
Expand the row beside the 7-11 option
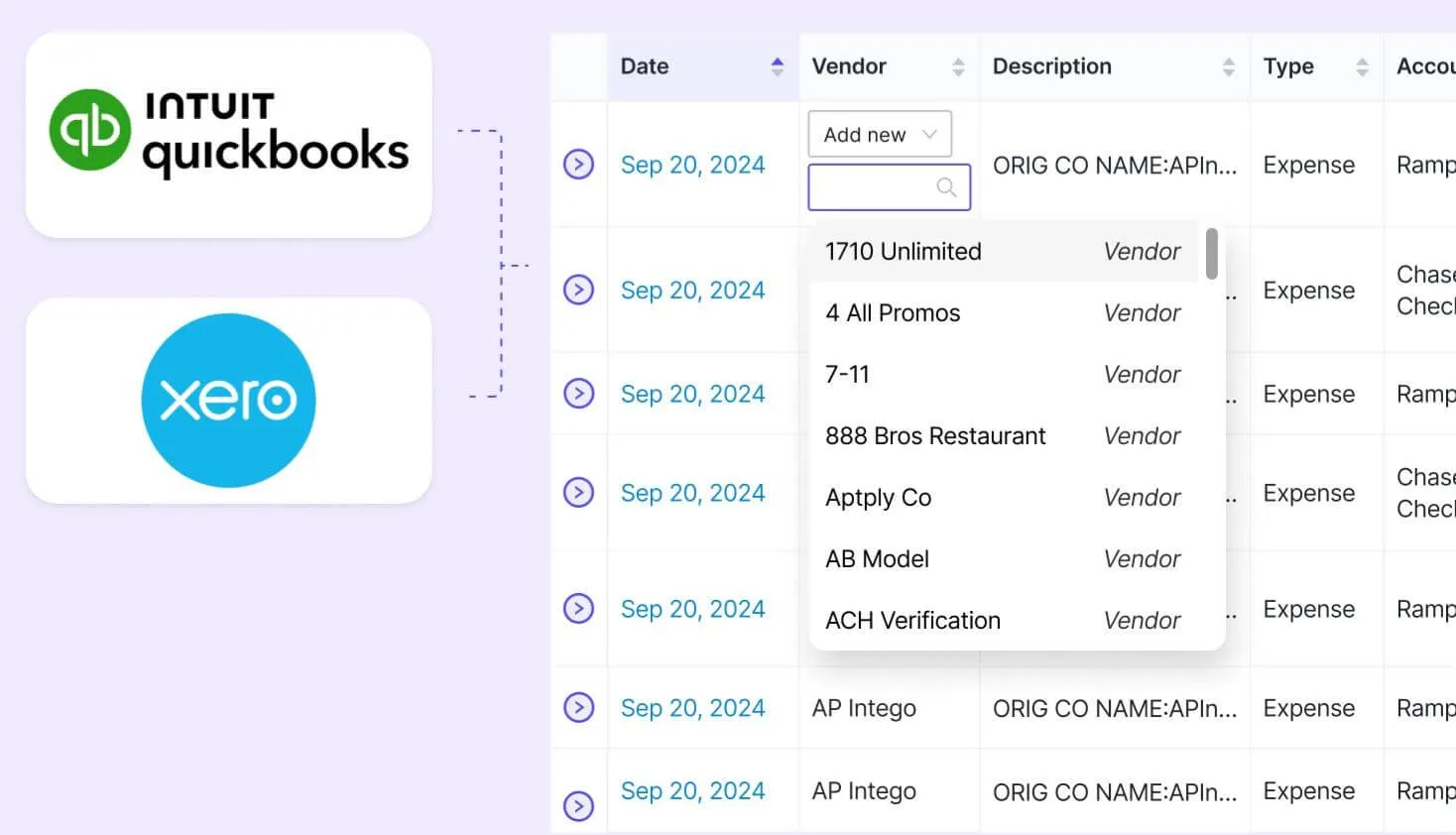(x=578, y=394)
